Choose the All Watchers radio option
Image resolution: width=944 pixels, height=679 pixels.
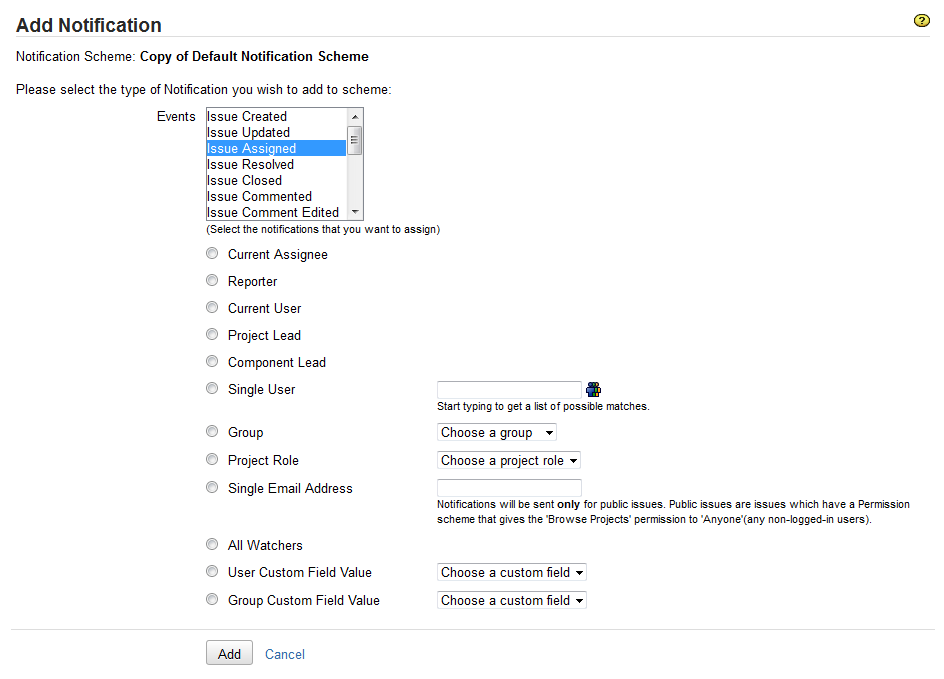tap(212, 545)
